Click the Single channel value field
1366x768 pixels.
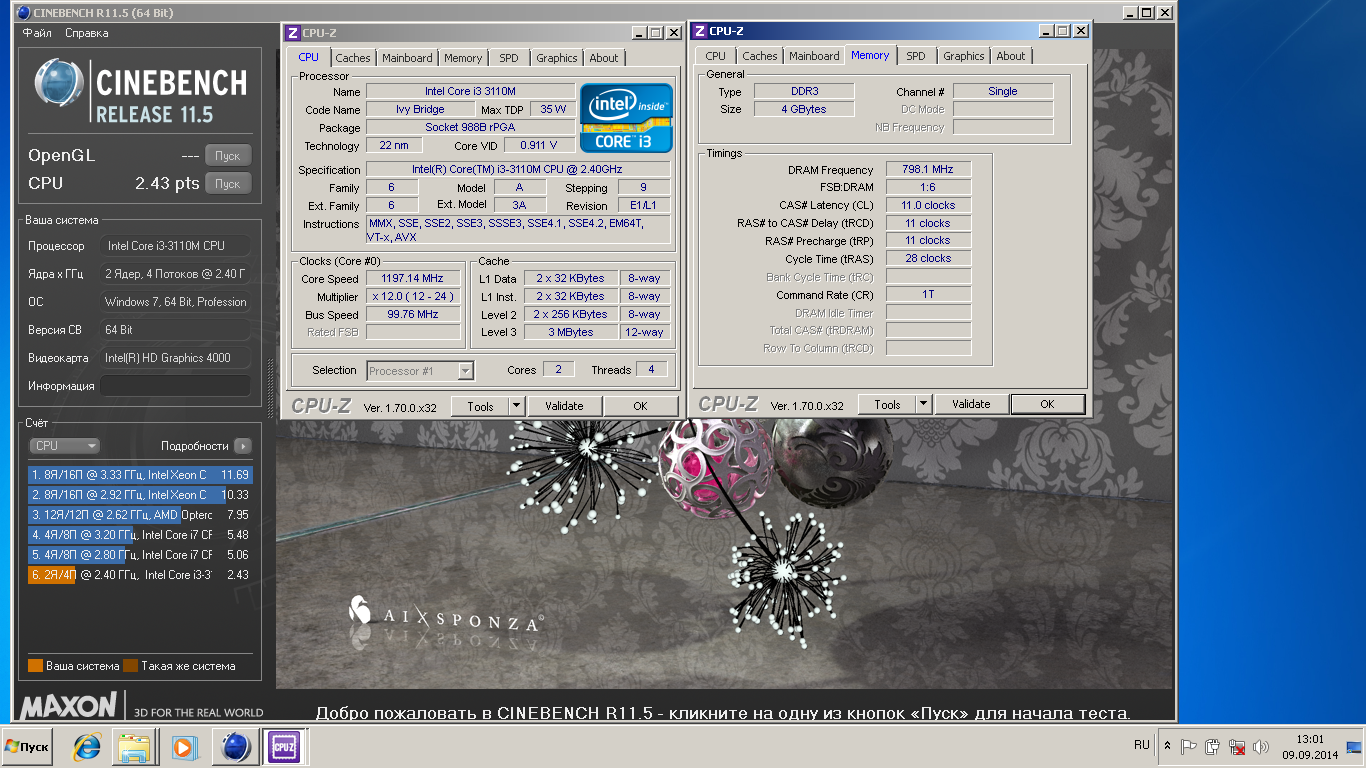(1003, 92)
